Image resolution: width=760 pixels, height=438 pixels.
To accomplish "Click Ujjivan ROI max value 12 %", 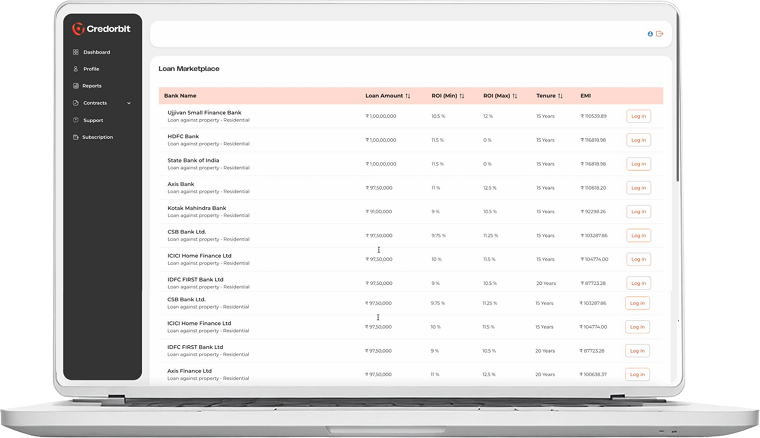I will pos(488,116).
